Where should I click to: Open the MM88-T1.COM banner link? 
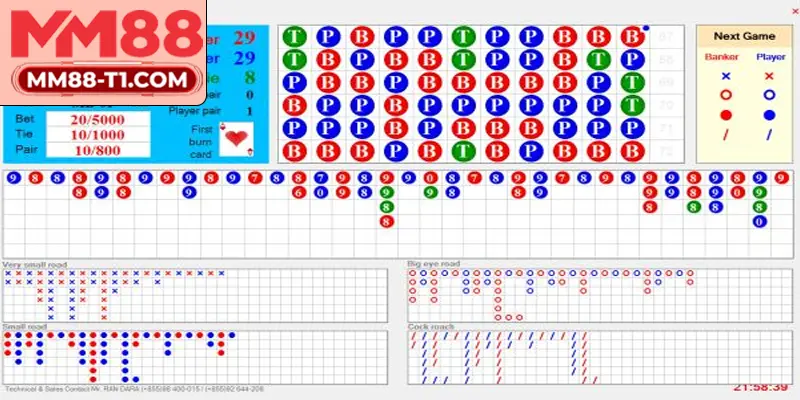coord(104,79)
